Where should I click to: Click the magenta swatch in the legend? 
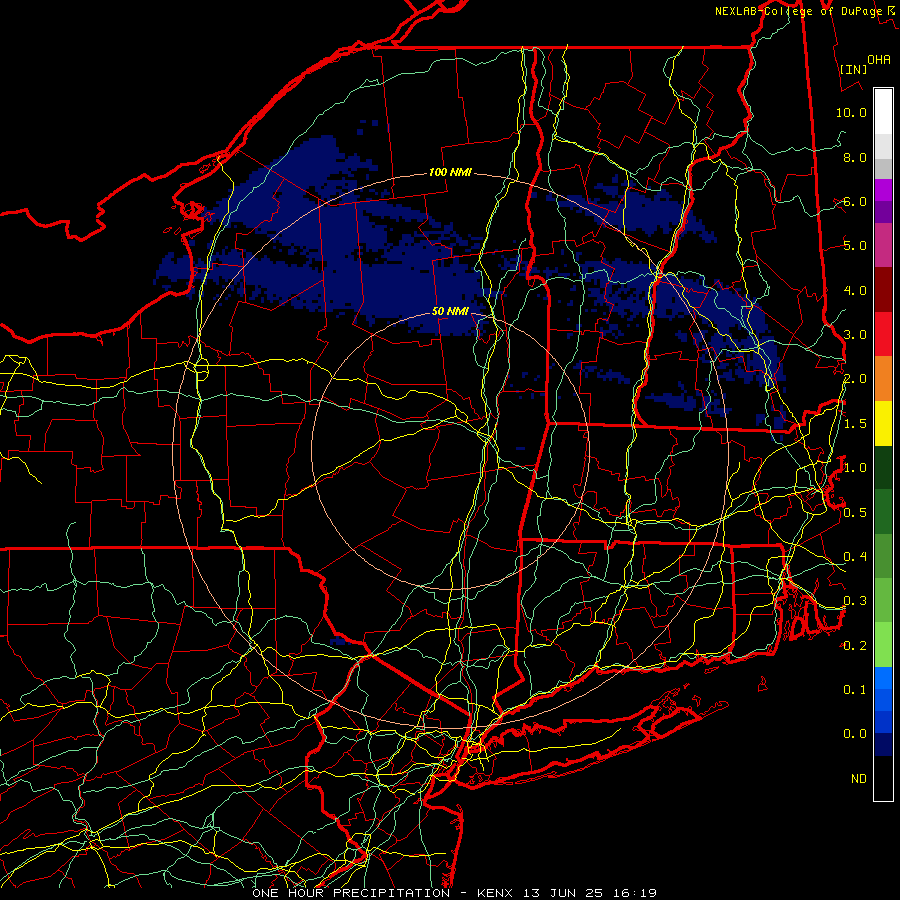[883, 190]
